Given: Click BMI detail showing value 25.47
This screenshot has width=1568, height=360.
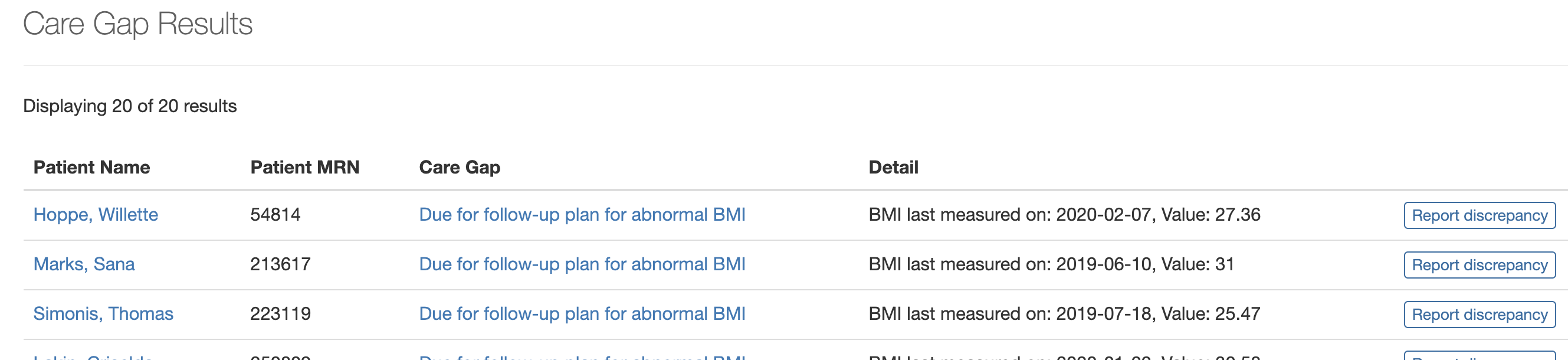Looking at the screenshot, I should tap(1064, 314).
